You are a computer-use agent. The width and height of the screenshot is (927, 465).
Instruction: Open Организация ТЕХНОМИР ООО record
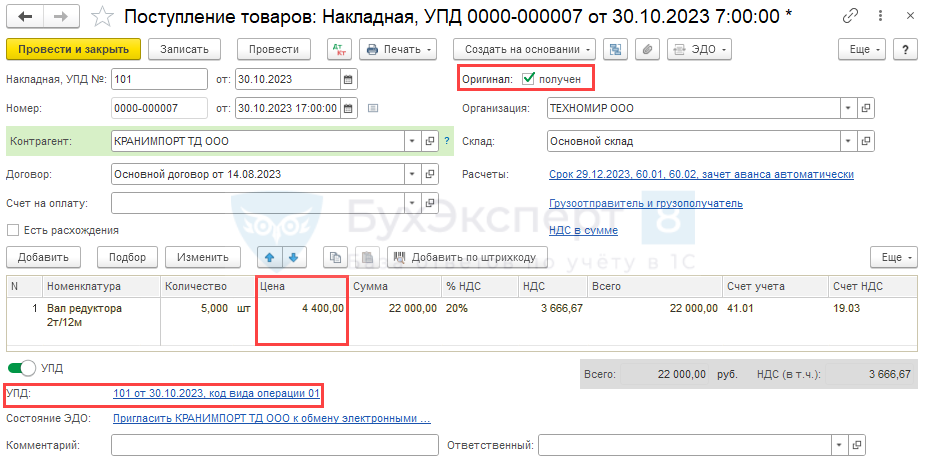pyautogui.click(x=866, y=108)
